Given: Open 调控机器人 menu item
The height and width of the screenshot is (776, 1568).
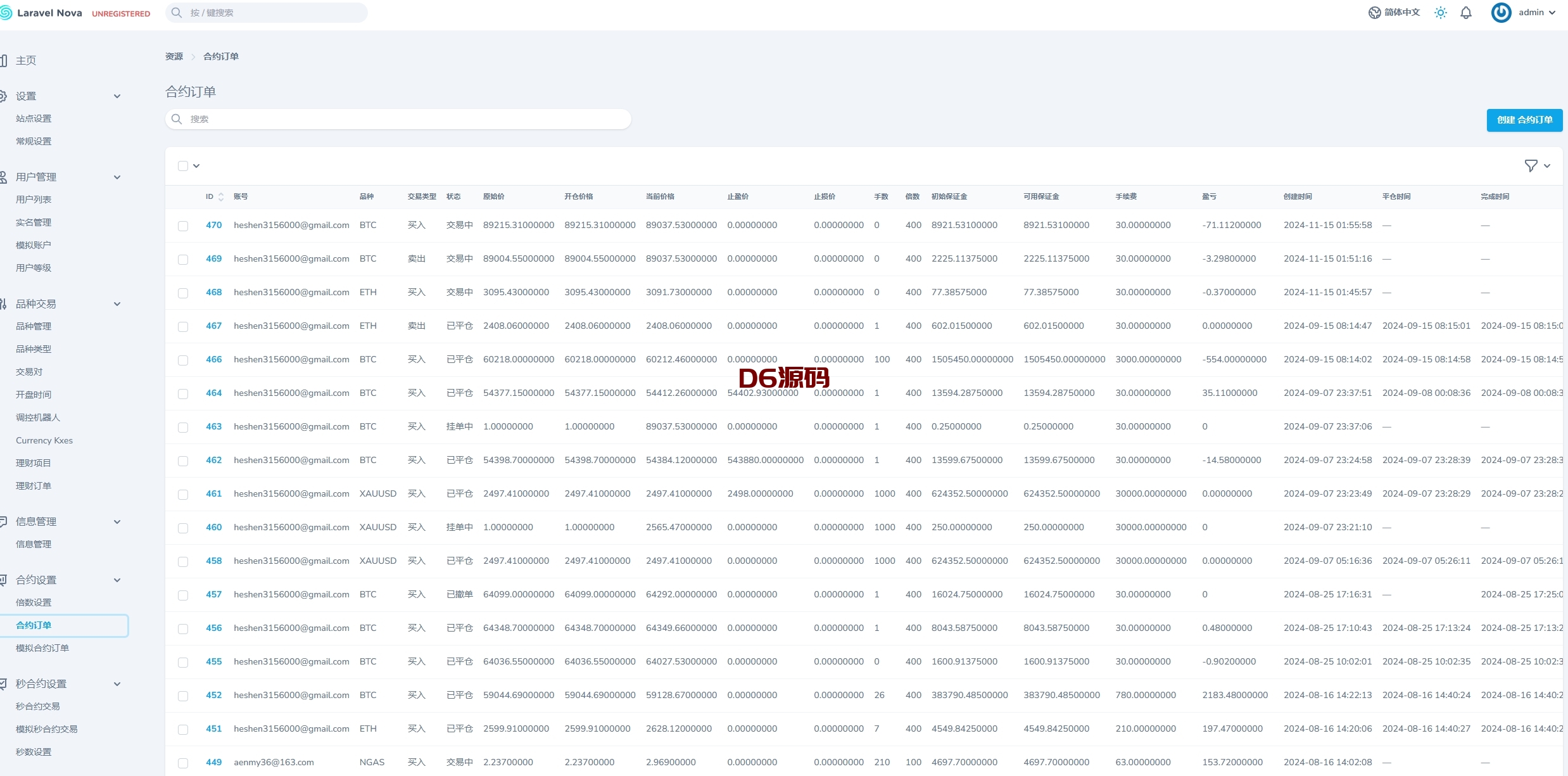Looking at the screenshot, I should pos(38,418).
